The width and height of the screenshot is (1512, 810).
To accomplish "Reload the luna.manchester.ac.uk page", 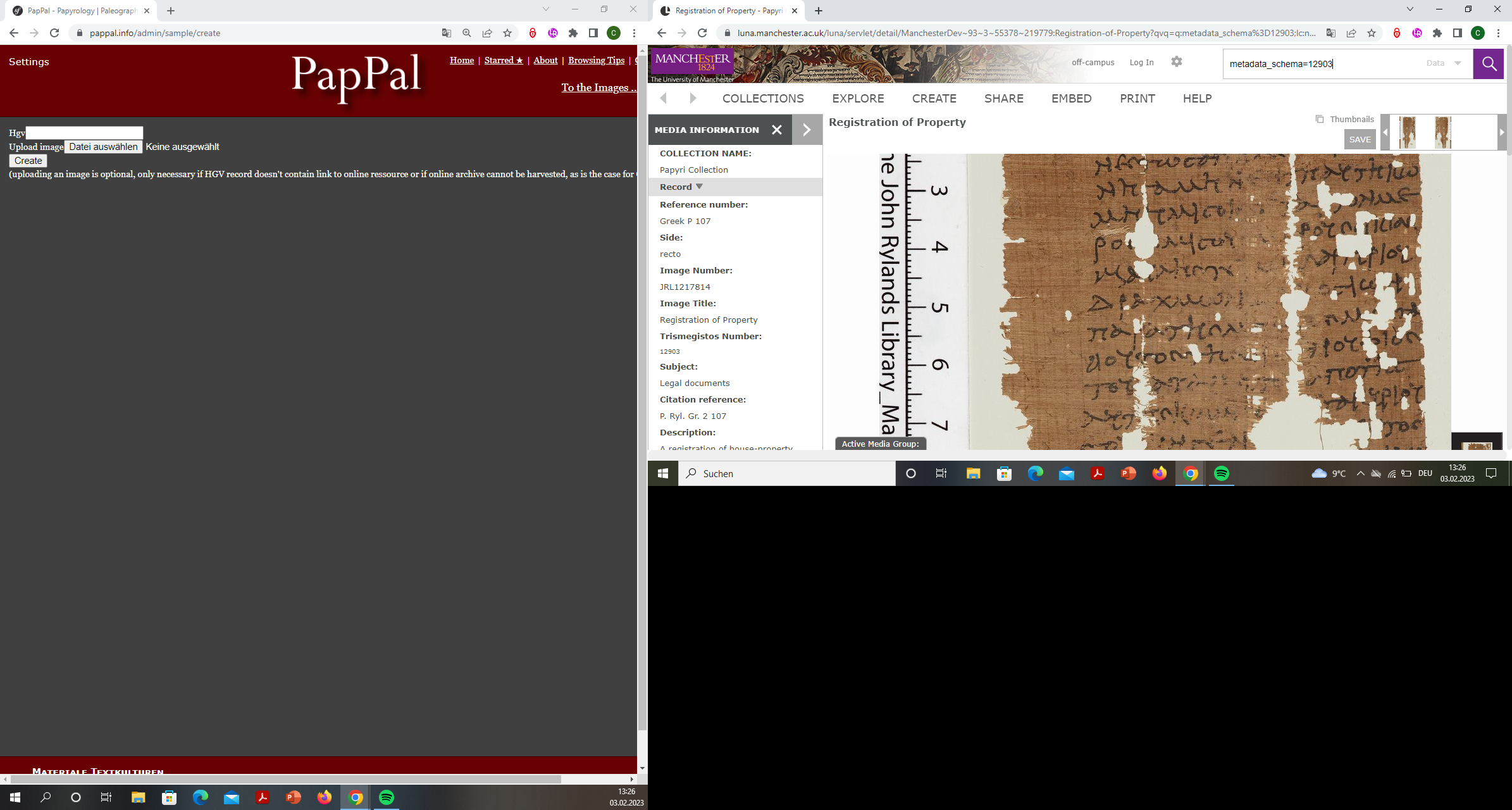I will [x=702, y=33].
